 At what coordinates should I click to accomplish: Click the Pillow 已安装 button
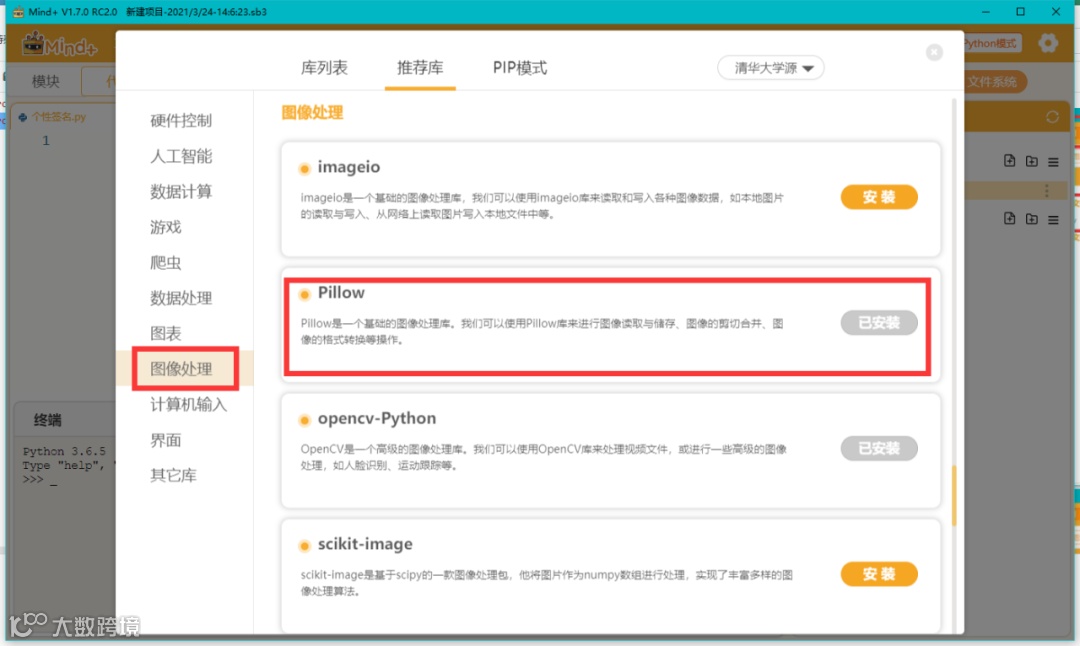879,322
